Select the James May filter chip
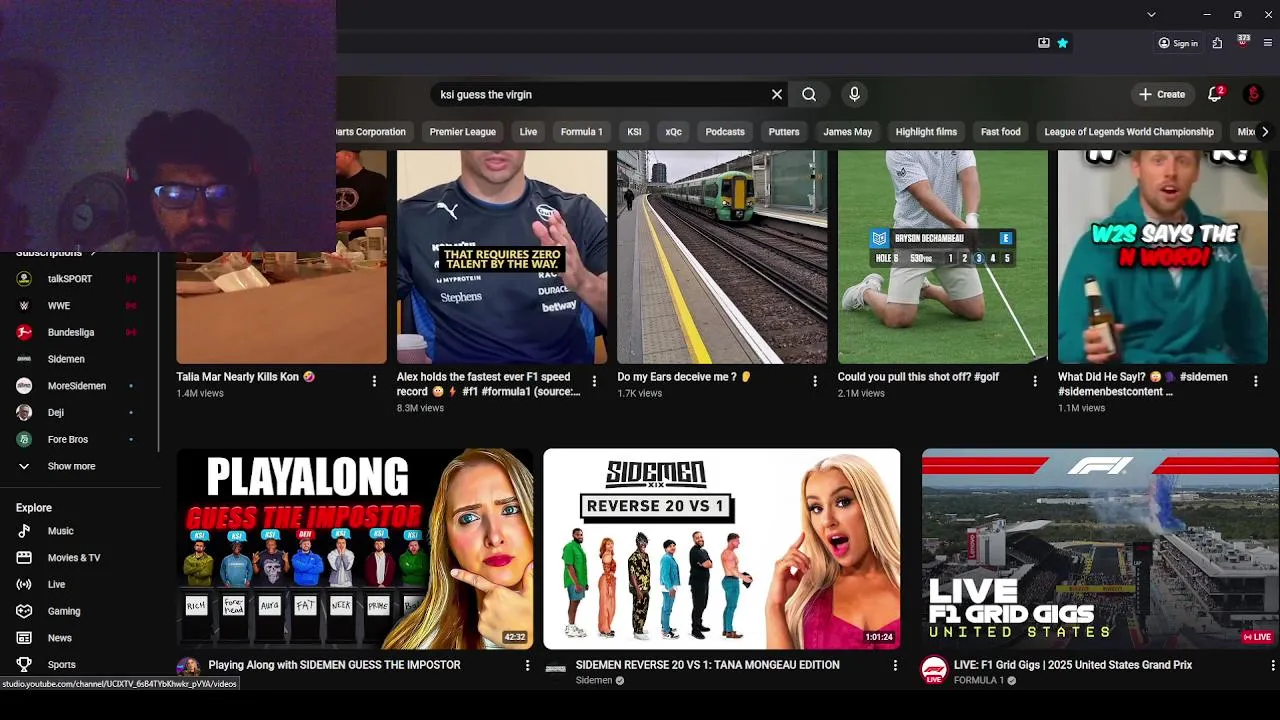Screen dimensions: 1280x720 (x=847, y=132)
